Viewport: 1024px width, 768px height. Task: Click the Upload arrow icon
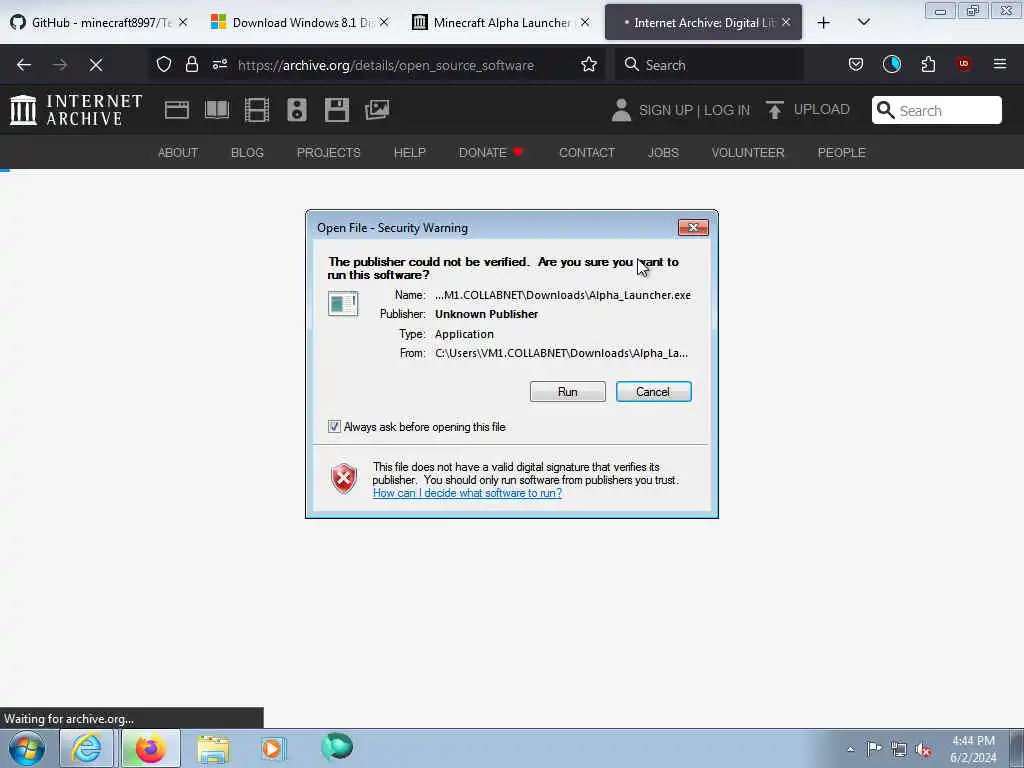775,110
